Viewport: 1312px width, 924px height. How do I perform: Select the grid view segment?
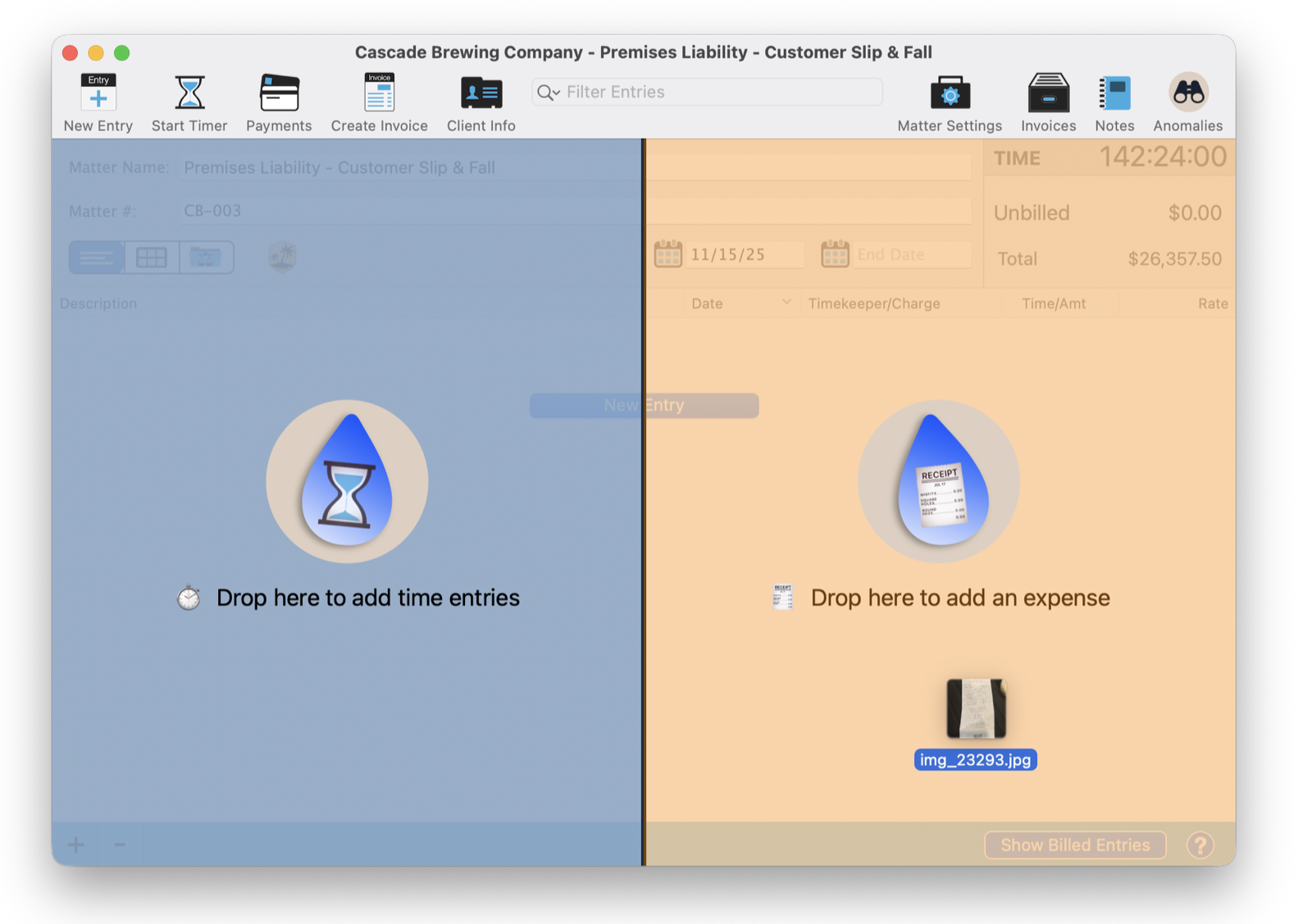click(152, 257)
